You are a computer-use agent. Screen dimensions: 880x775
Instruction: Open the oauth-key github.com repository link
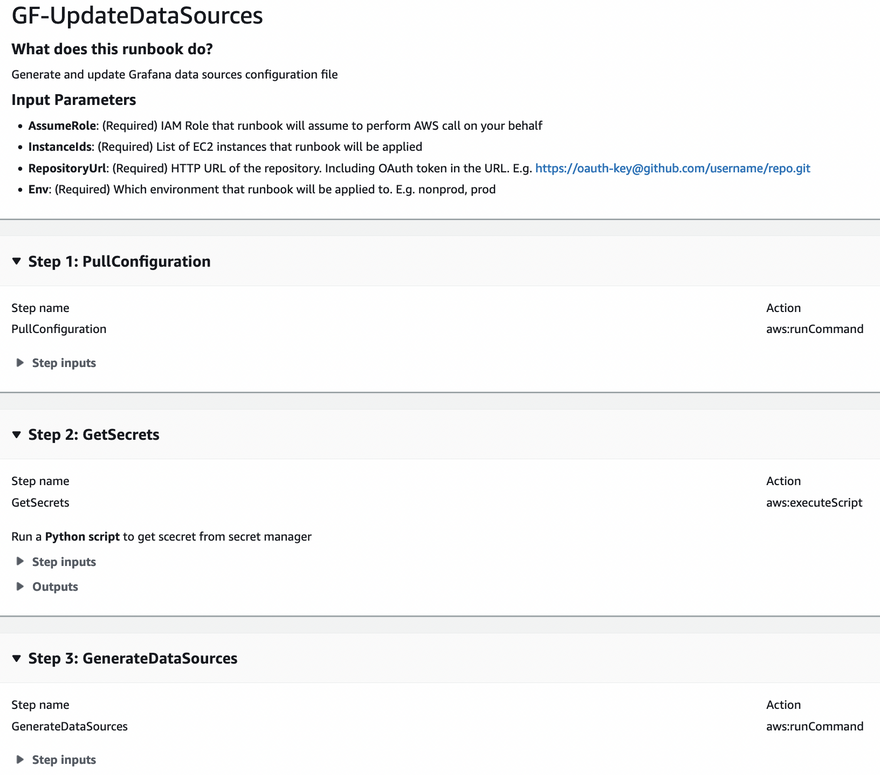tap(672, 168)
